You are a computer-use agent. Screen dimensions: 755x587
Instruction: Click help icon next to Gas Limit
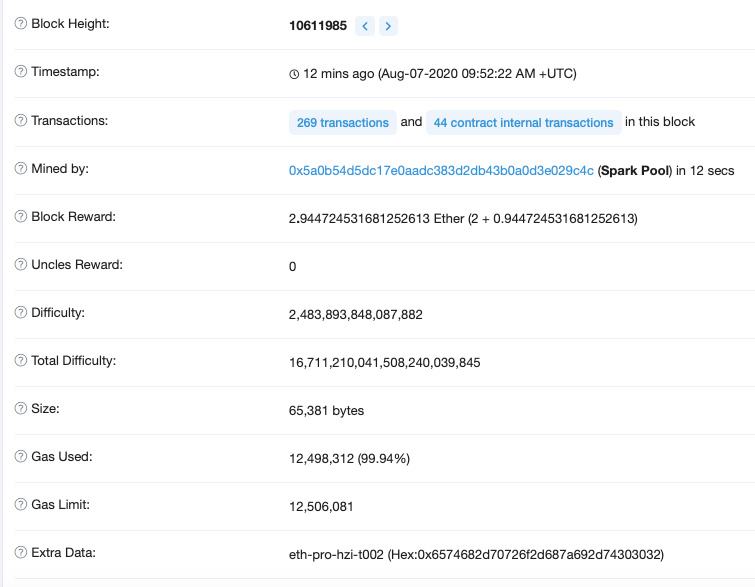21,505
